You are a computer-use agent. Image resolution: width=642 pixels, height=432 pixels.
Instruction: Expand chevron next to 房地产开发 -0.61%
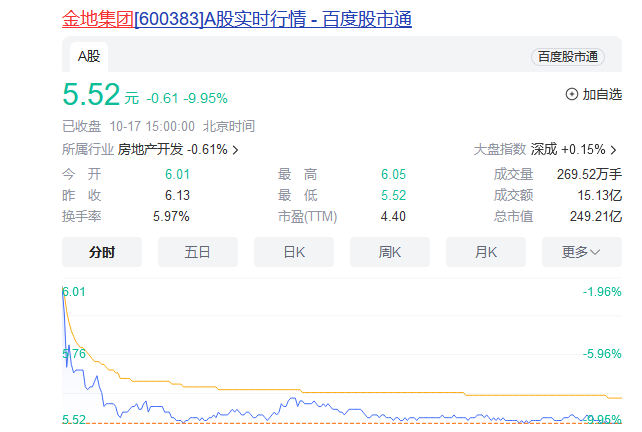235,150
